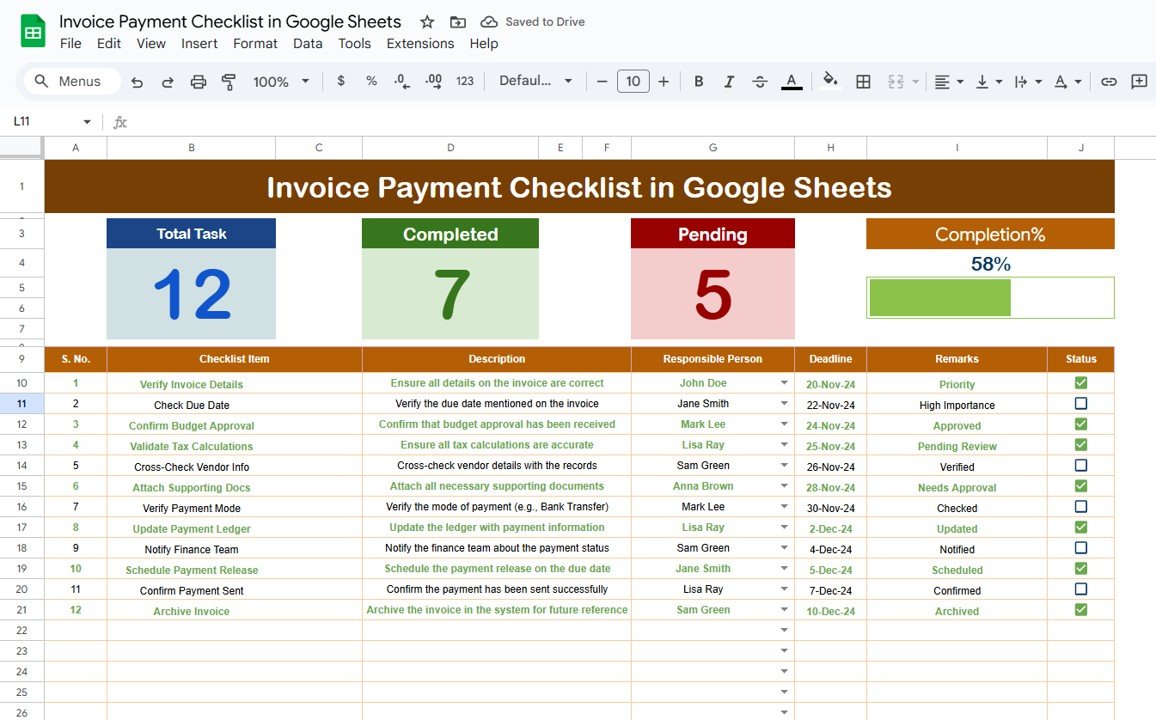Open the Data menu

307,43
